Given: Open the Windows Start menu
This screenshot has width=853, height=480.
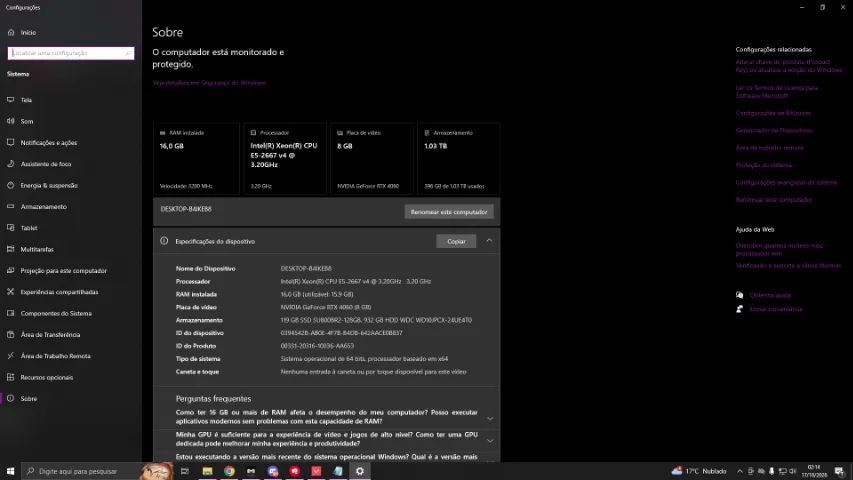Looking at the screenshot, I should pos(10,471).
